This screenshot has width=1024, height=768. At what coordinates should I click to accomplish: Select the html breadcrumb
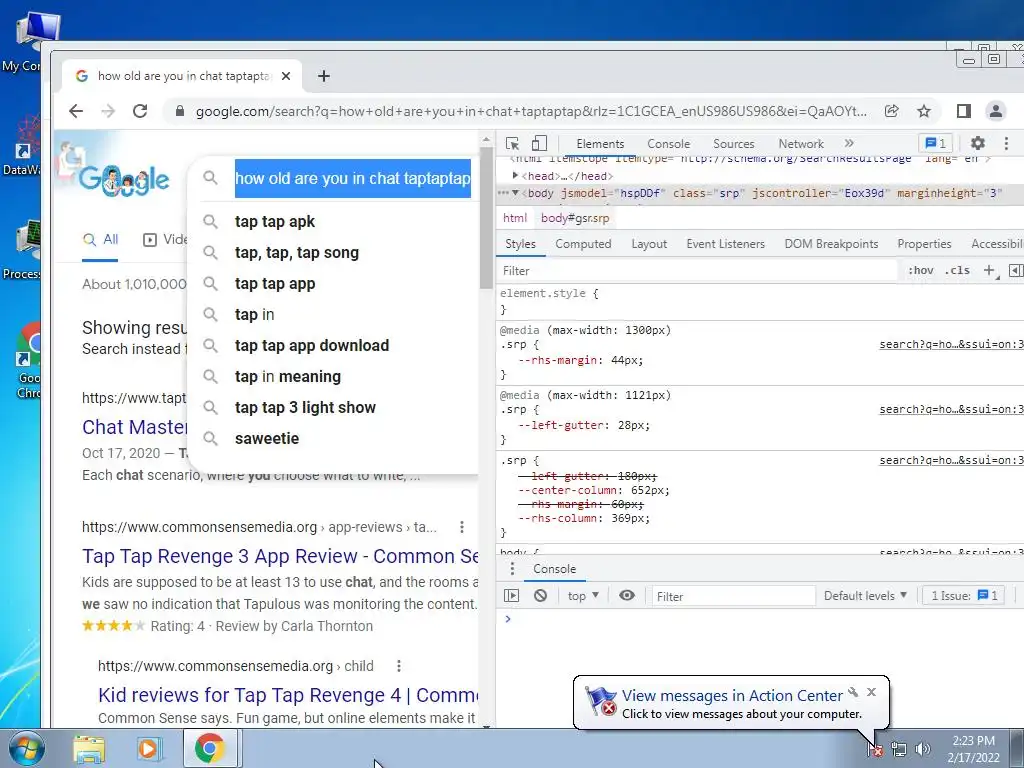(515, 218)
